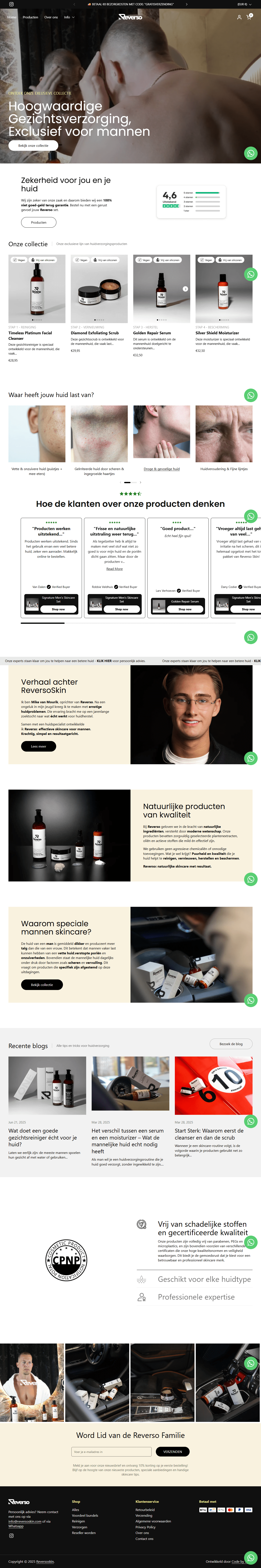
Task: Go to the Over ons menu item
Action: [51, 17]
